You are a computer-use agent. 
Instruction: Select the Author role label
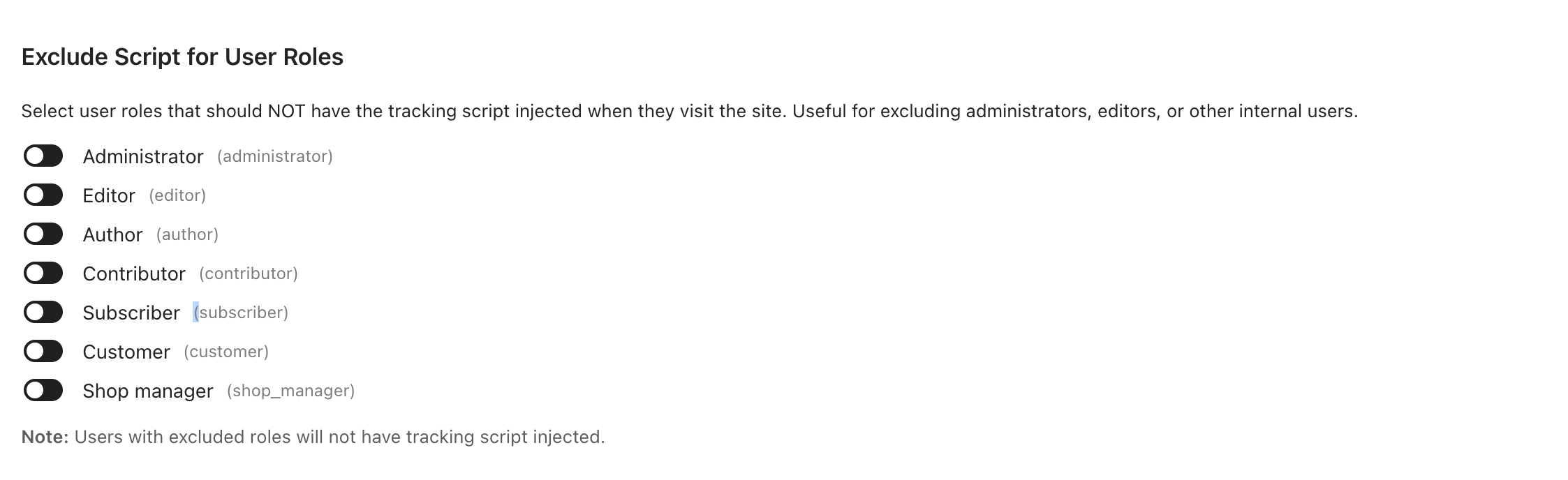click(x=112, y=234)
